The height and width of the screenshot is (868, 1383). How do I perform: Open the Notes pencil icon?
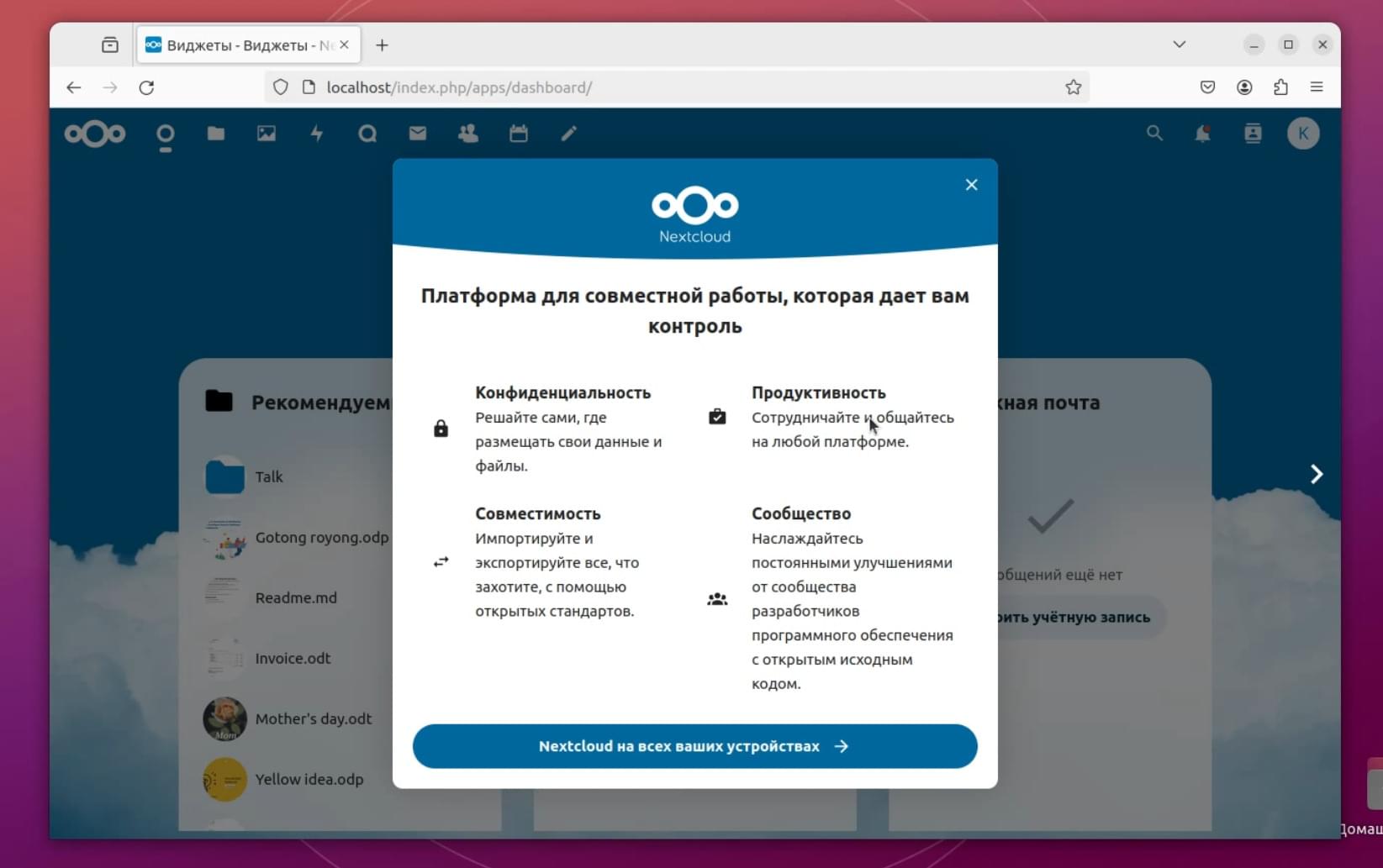(x=569, y=133)
